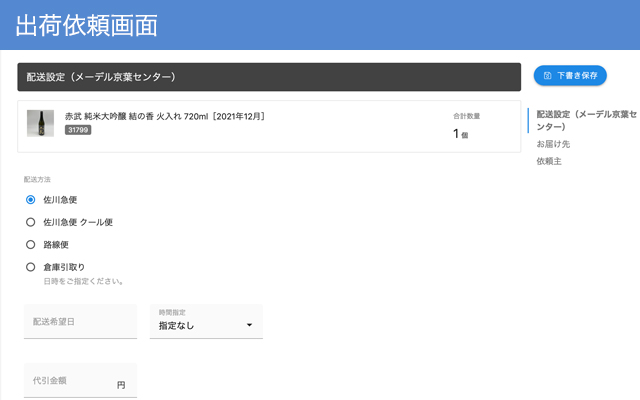
Task: Click the 合計数量 value of 1個
Action: (460, 134)
